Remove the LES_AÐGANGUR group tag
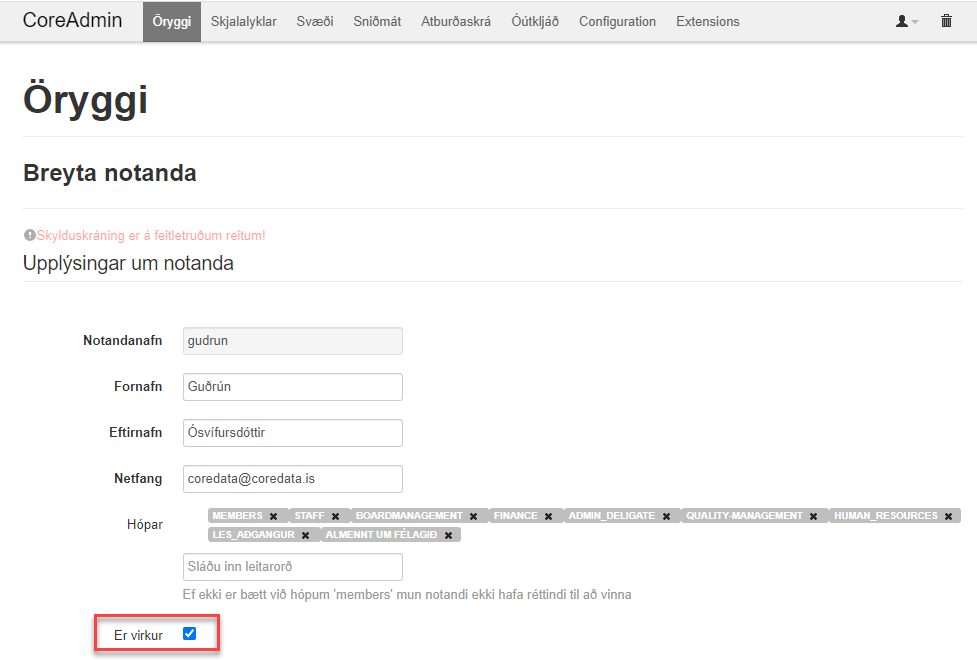The image size is (977, 660). 305,535
